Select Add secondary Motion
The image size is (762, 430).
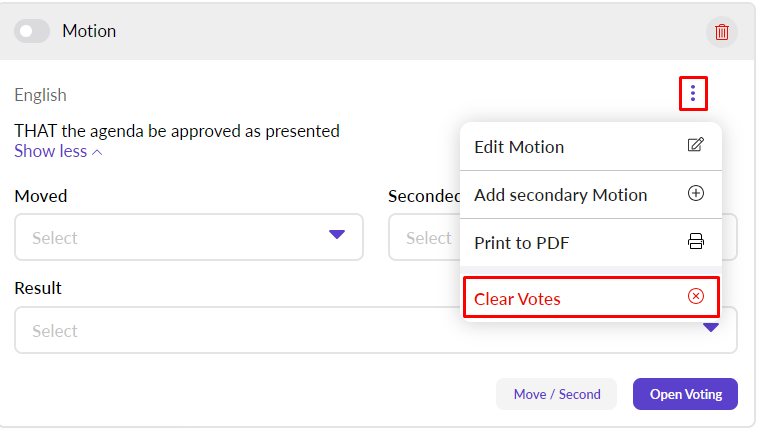pos(560,195)
